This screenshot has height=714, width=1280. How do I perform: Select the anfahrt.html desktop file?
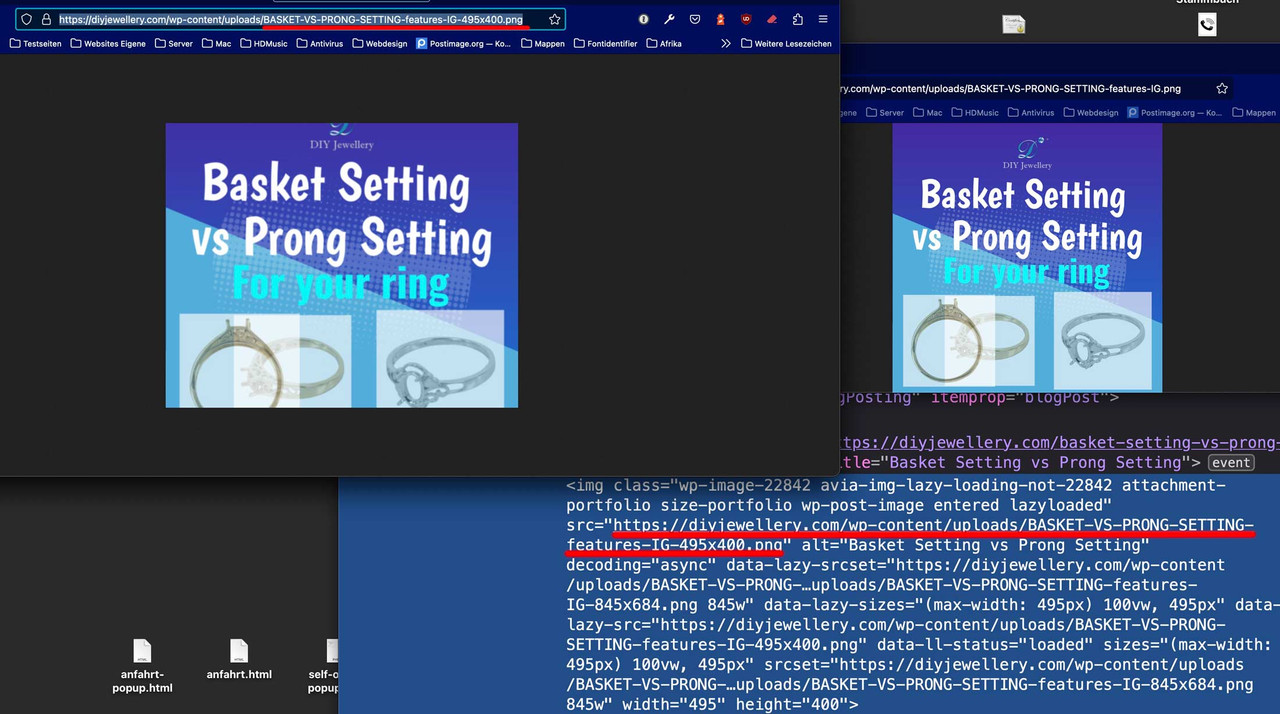click(x=239, y=660)
